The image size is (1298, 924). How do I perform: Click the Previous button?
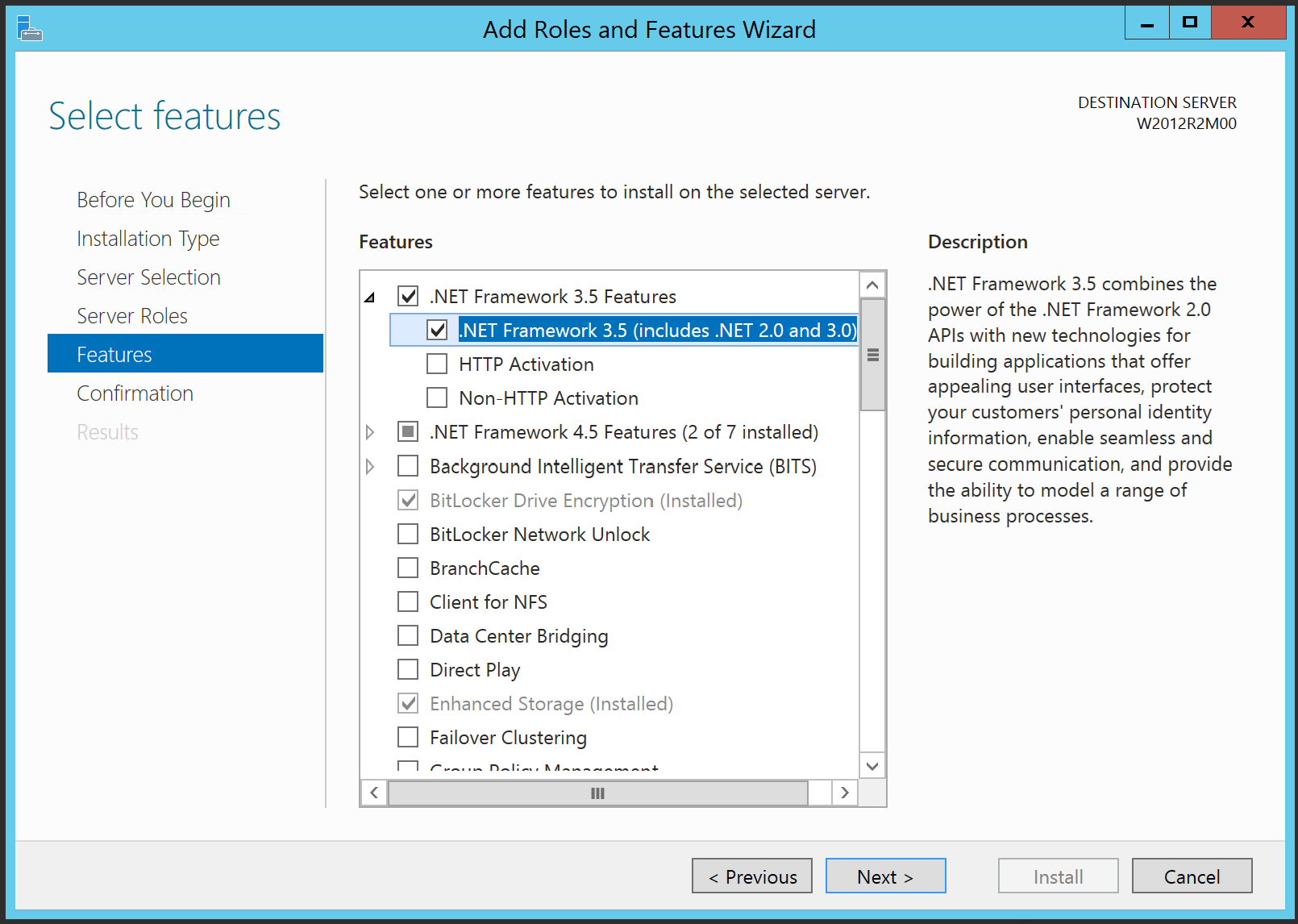point(752,876)
